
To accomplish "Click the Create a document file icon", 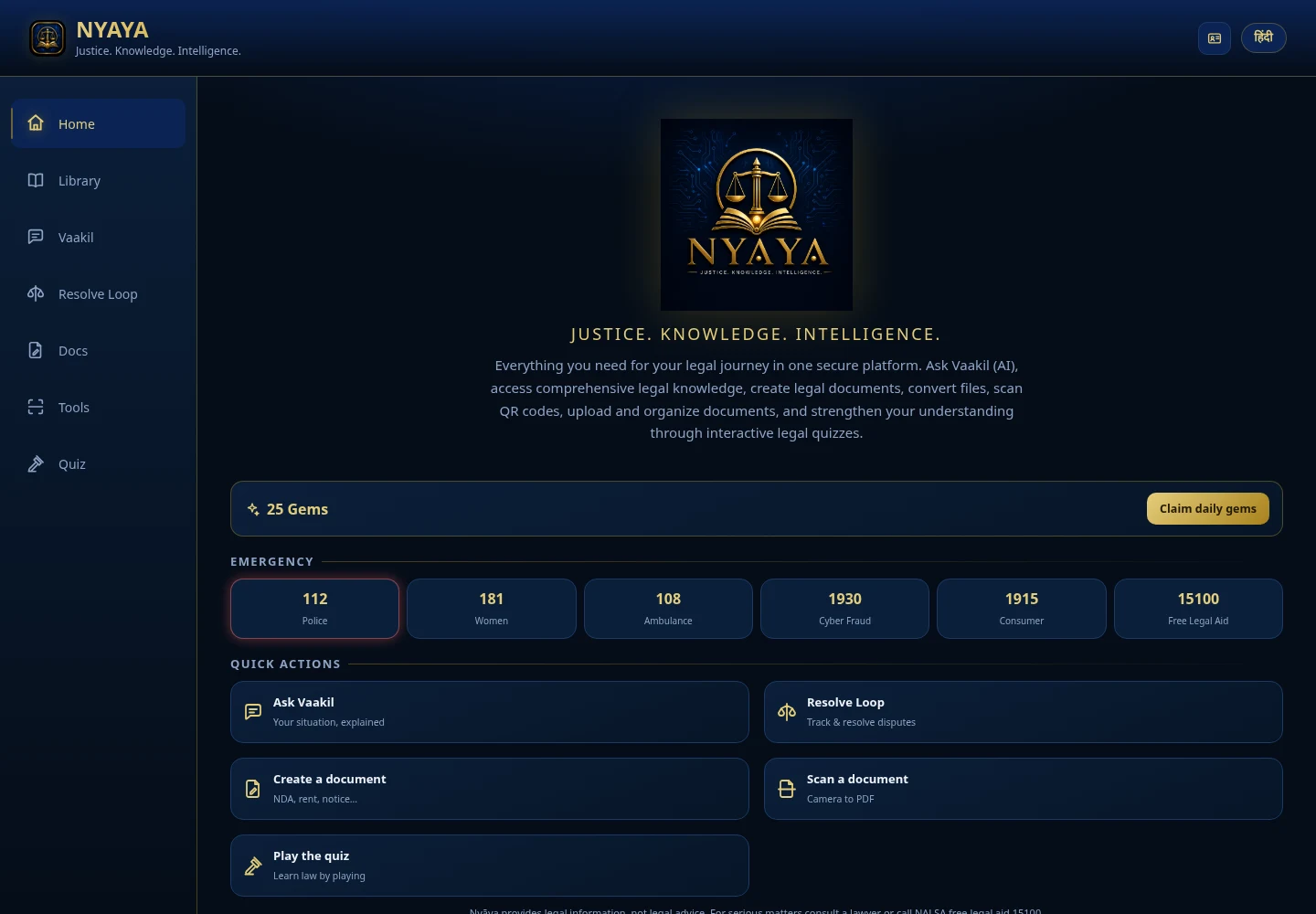I will coord(253,789).
